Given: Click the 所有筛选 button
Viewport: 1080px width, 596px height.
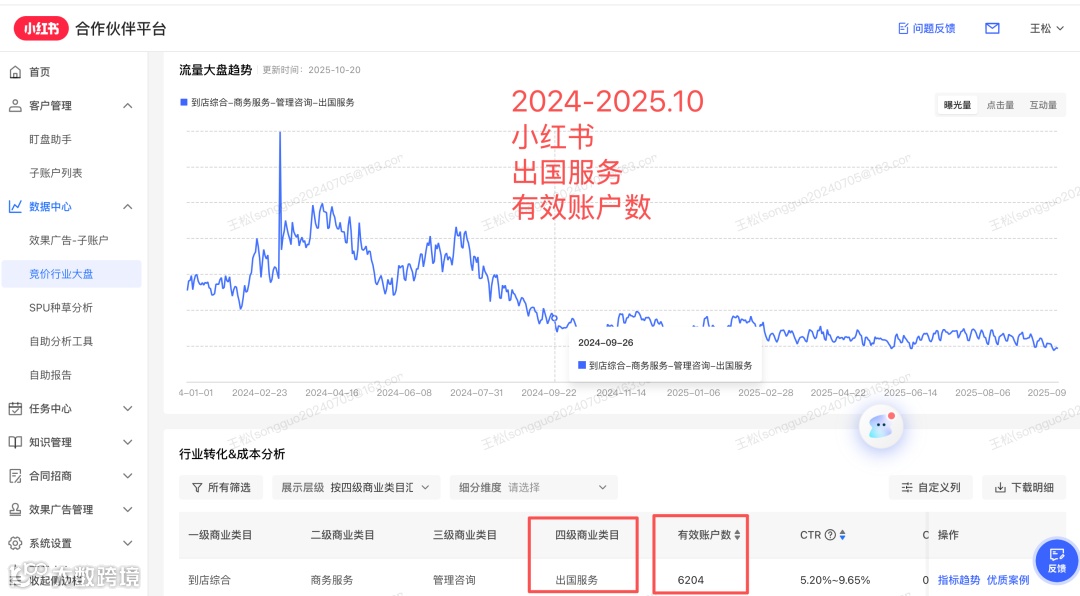Looking at the screenshot, I should (x=221, y=487).
